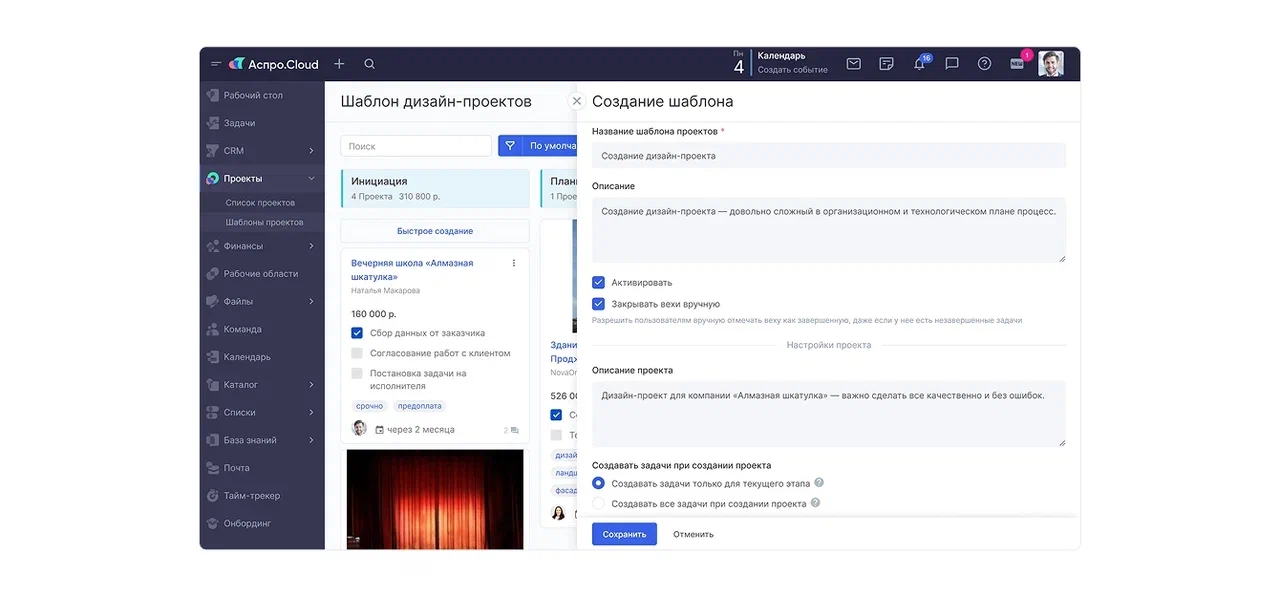Click the Отменить button

(x=693, y=535)
